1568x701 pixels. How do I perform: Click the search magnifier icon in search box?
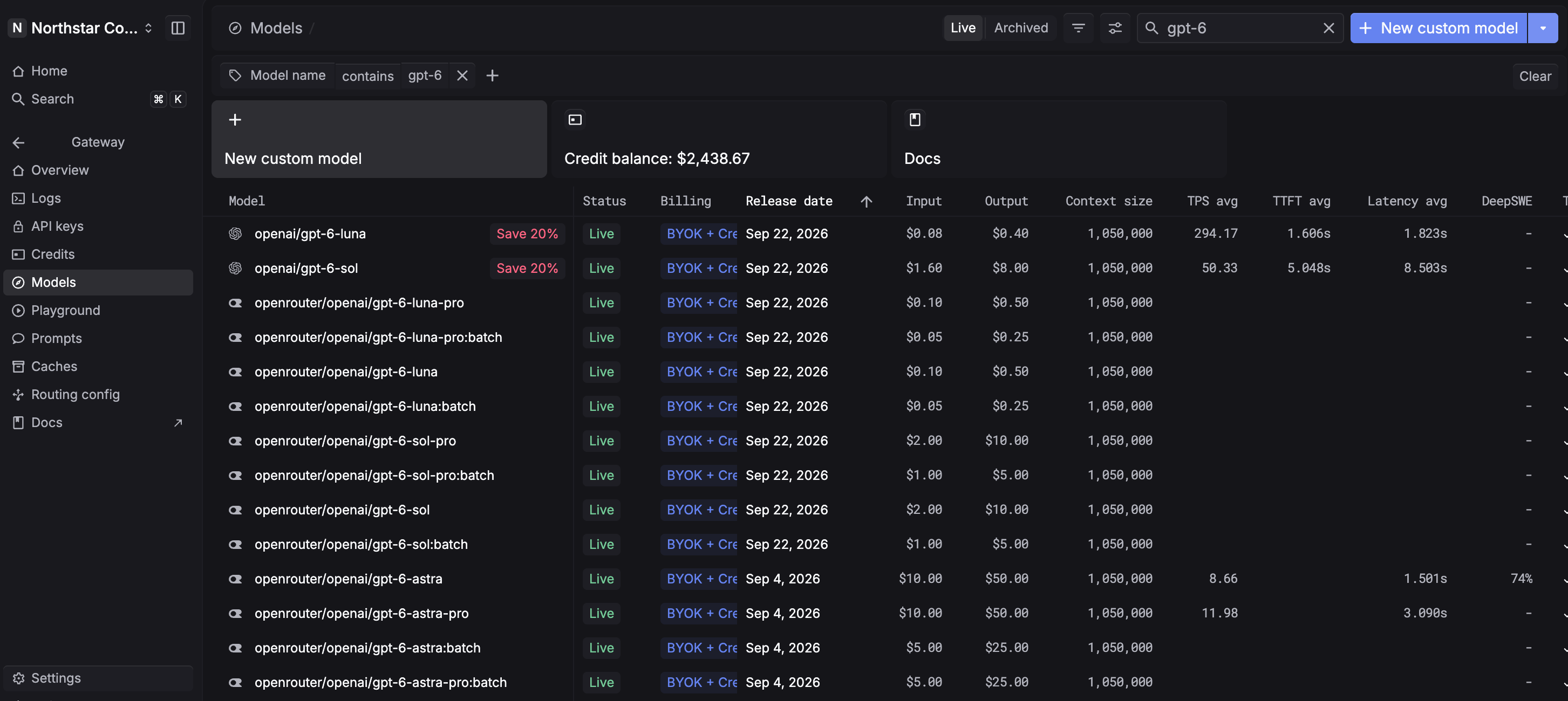[x=1151, y=28]
